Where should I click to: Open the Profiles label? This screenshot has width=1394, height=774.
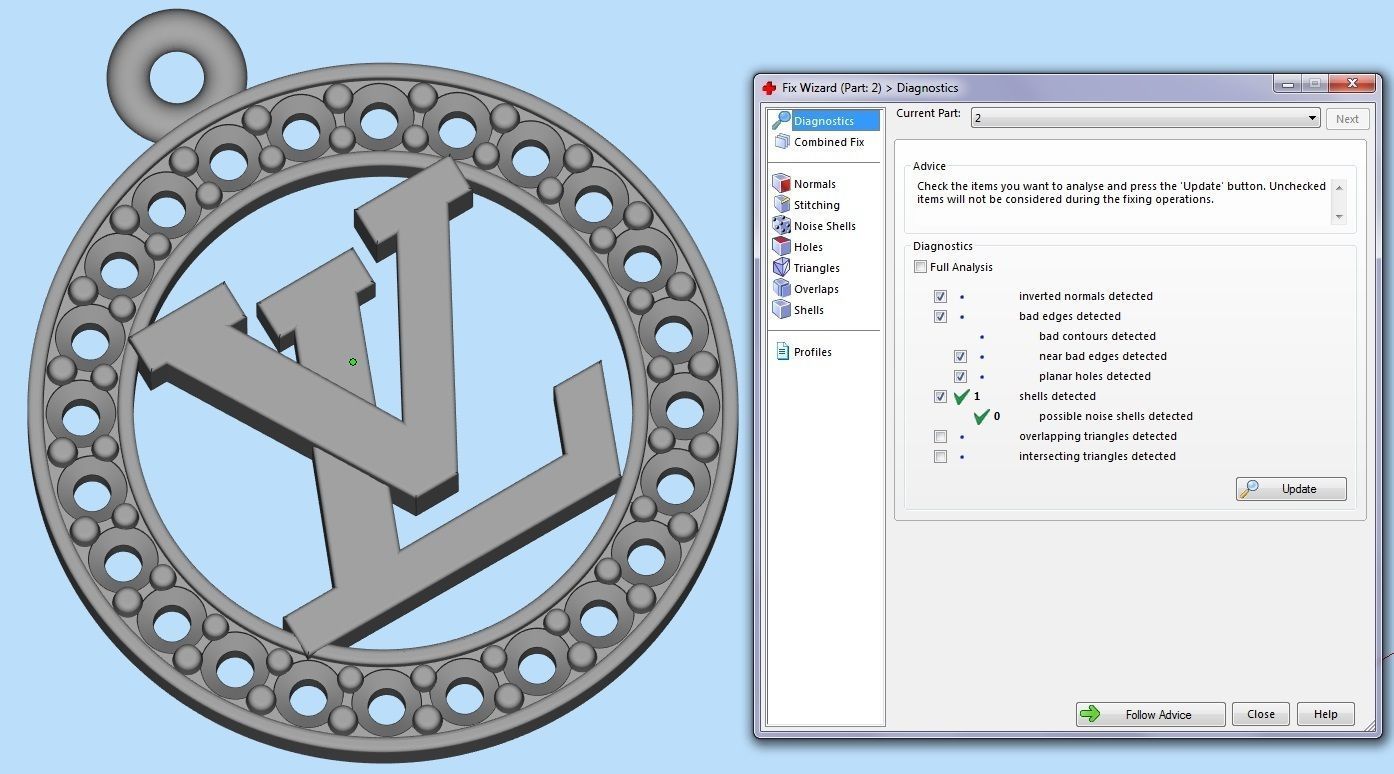tap(813, 352)
